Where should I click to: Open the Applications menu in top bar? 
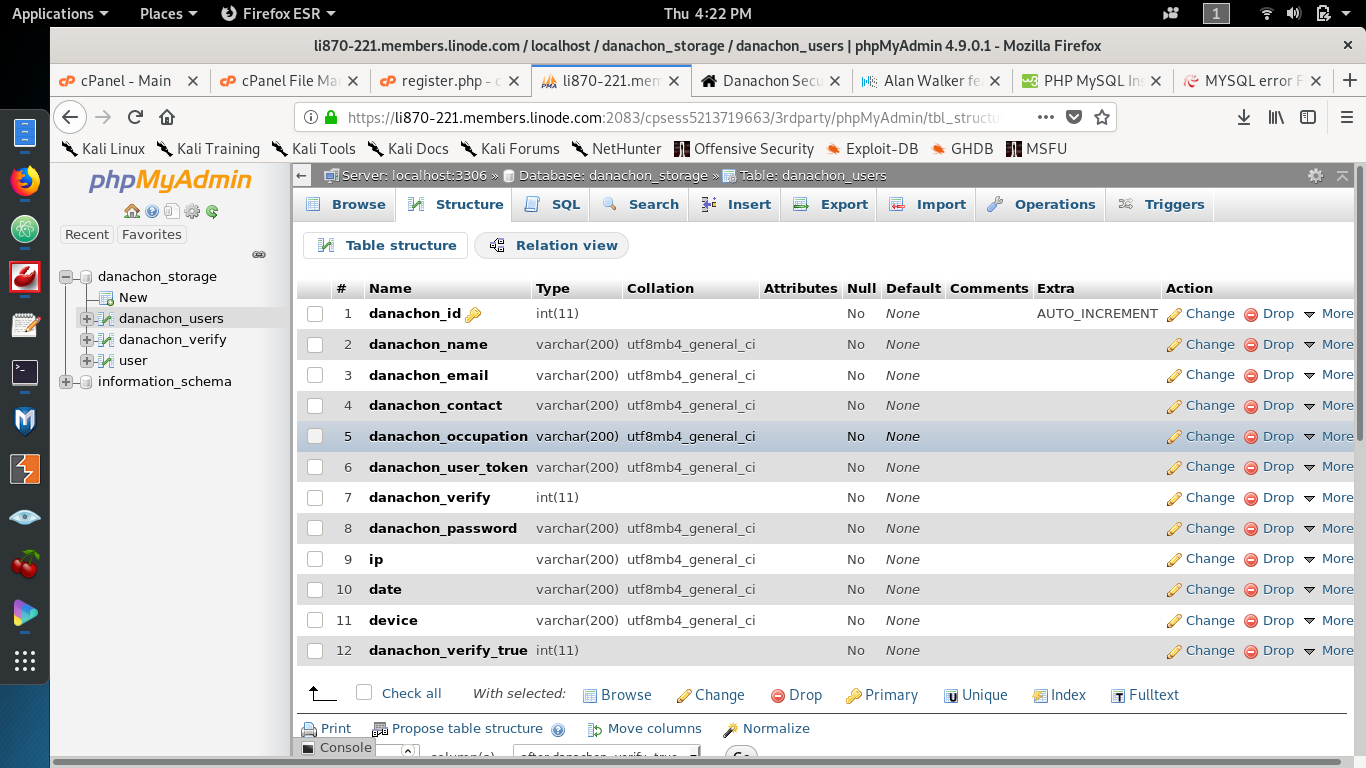(x=60, y=13)
